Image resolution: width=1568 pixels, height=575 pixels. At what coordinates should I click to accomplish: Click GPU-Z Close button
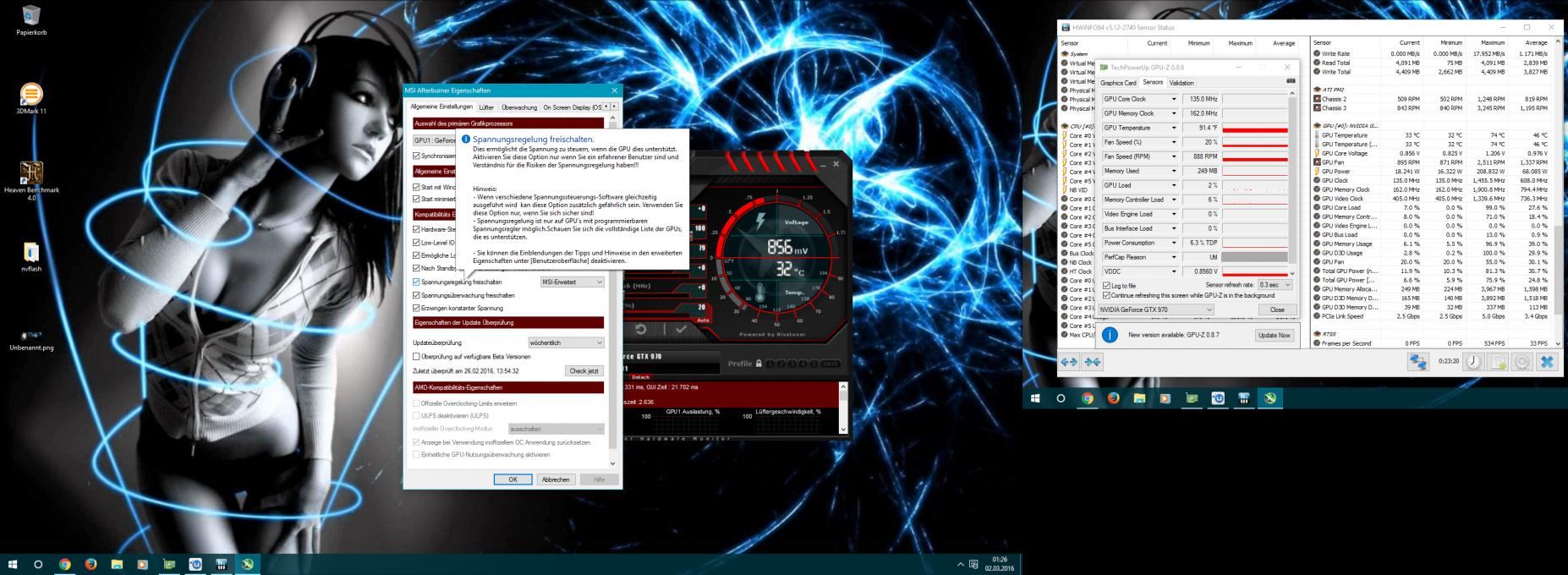(1276, 309)
